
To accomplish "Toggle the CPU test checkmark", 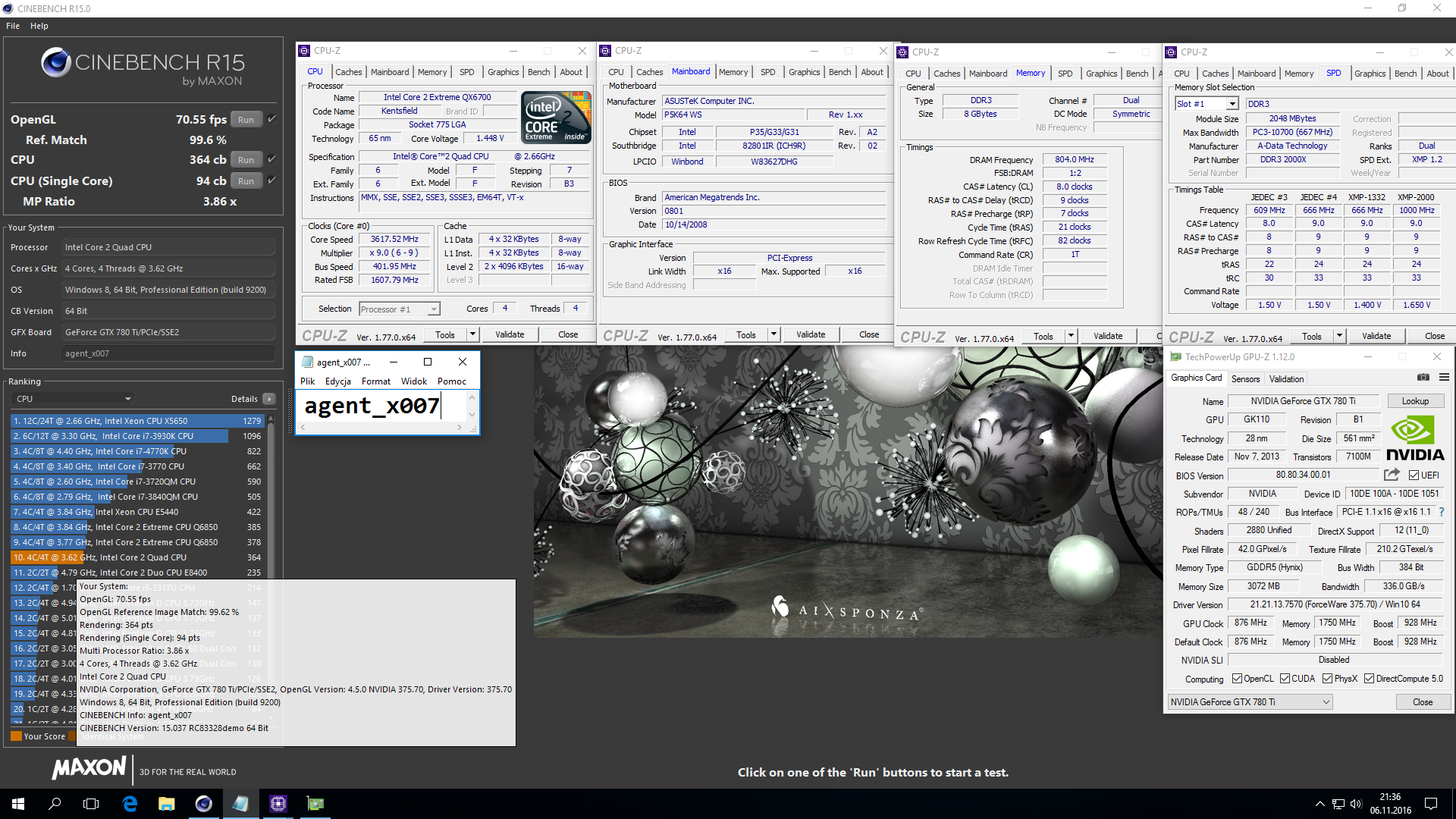I will [271, 159].
